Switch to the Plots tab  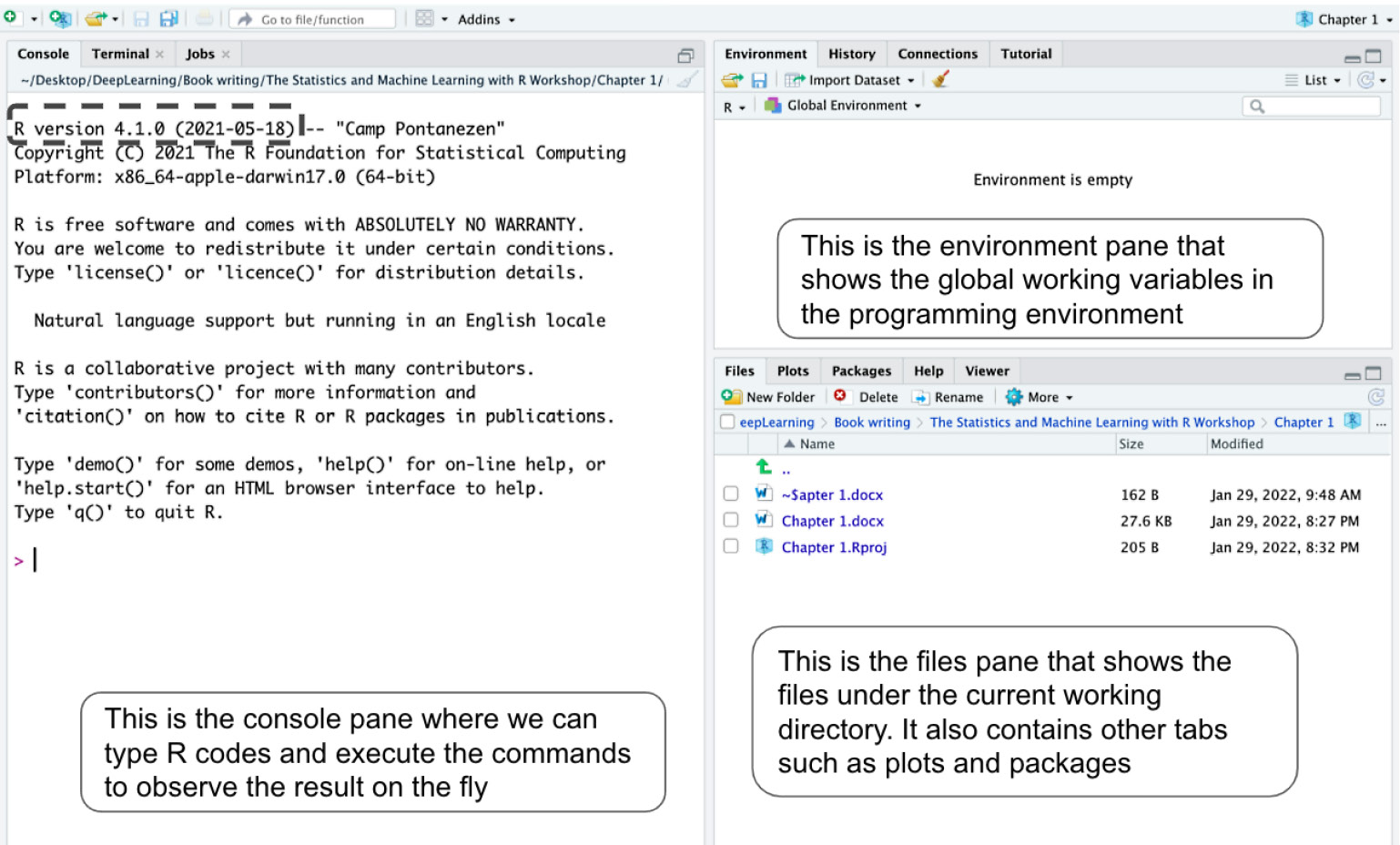[x=792, y=371]
